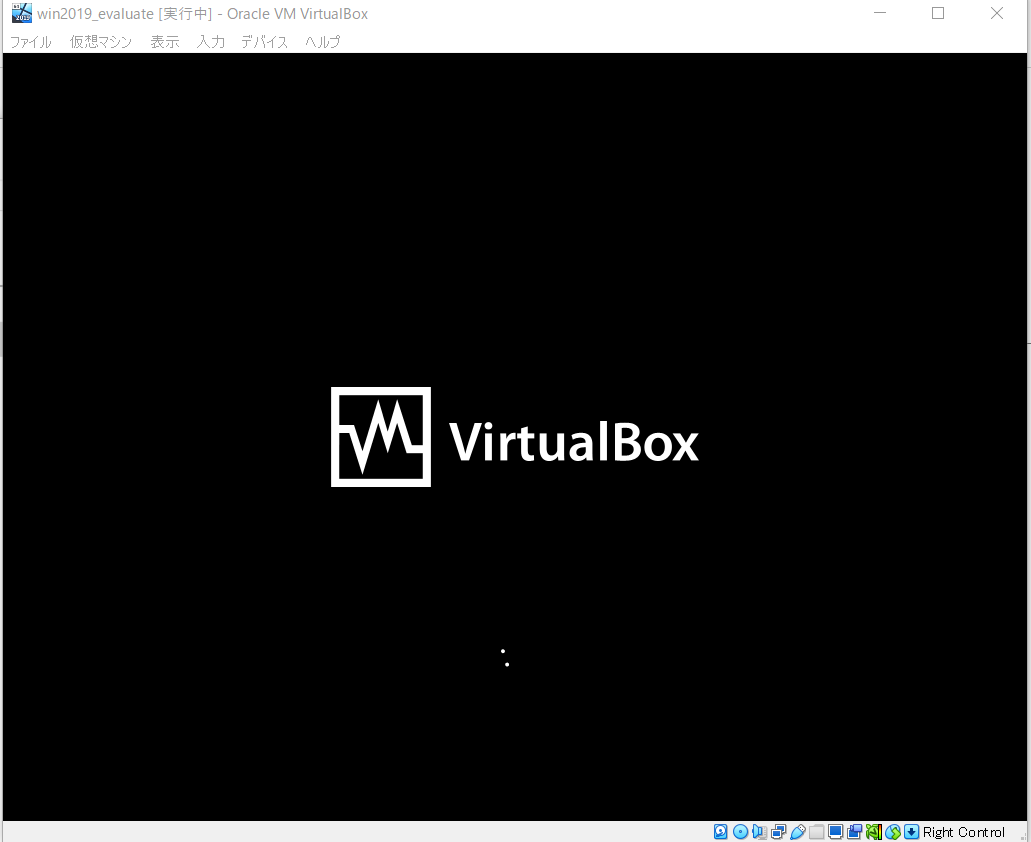Viewport: 1031px width, 842px height.
Task: Open the ファイル menu
Action: 30,42
